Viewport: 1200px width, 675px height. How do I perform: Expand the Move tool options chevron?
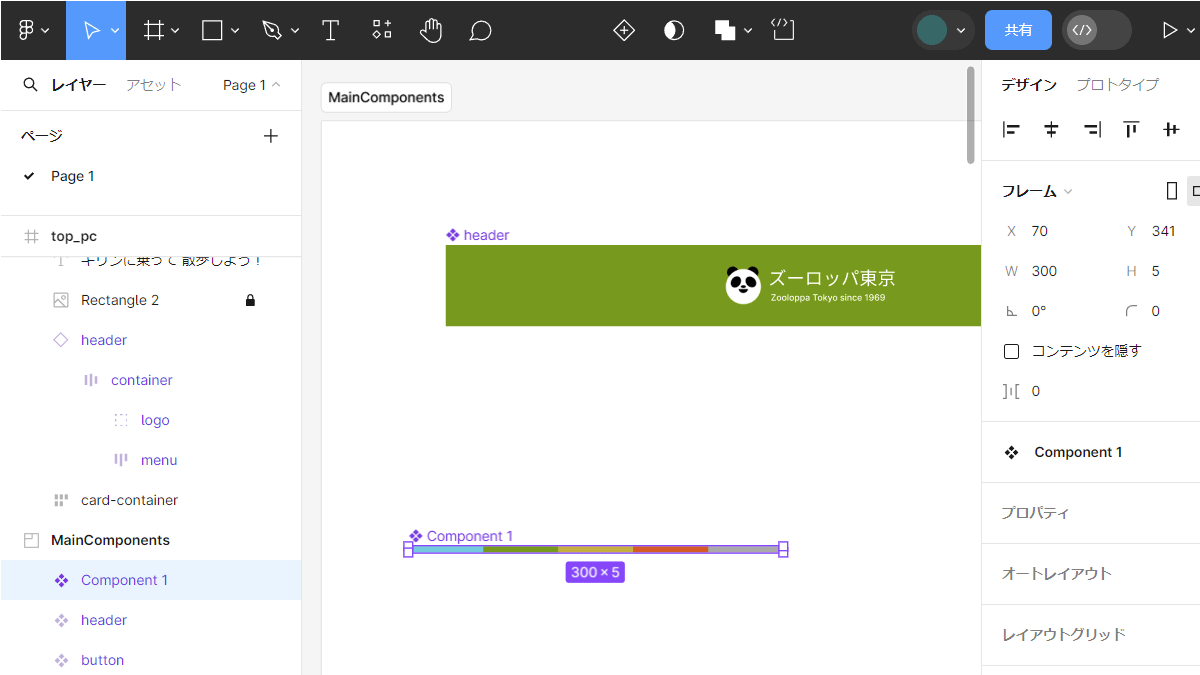coord(115,31)
